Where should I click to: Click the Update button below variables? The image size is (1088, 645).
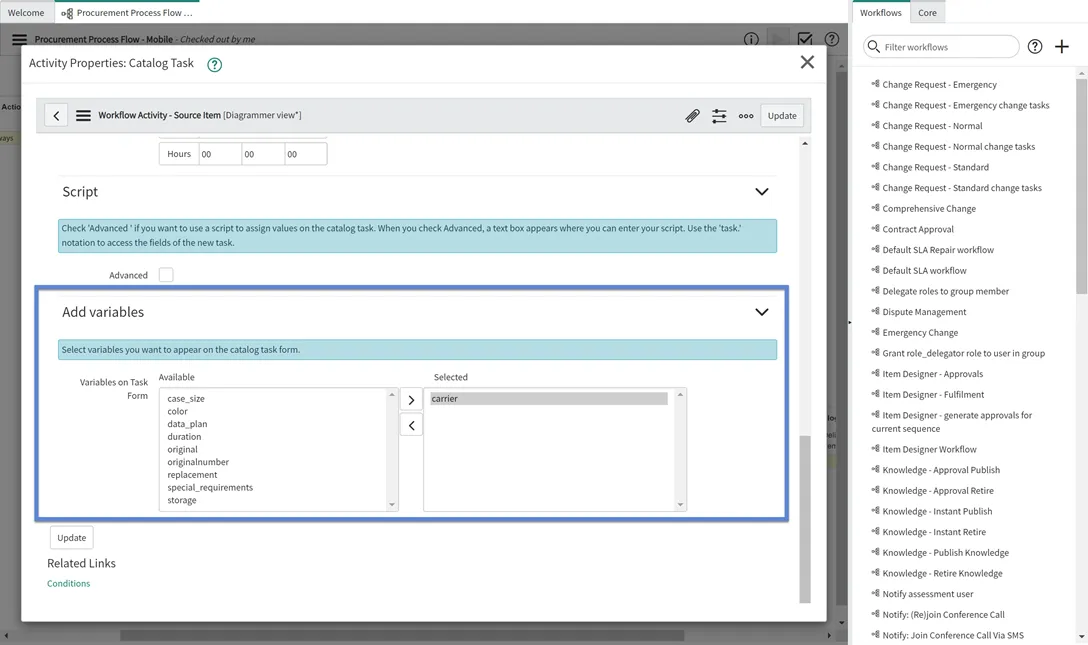click(72, 538)
